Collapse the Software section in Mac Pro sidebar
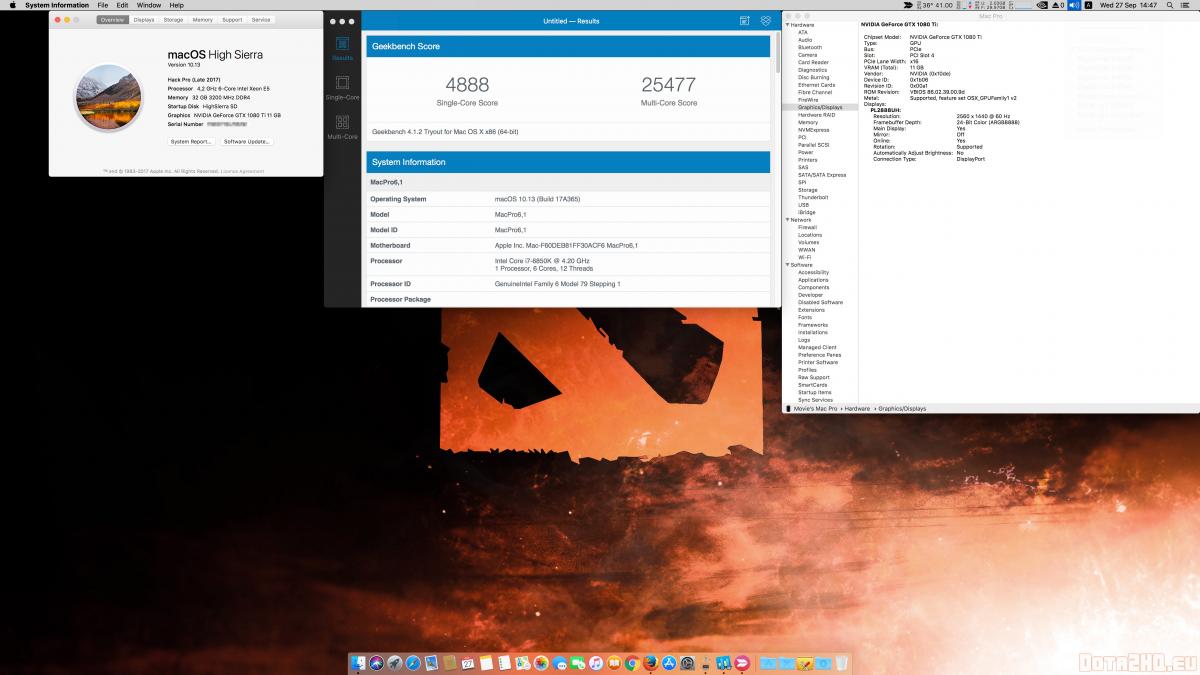The width and height of the screenshot is (1200, 675). tap(786, 264)
